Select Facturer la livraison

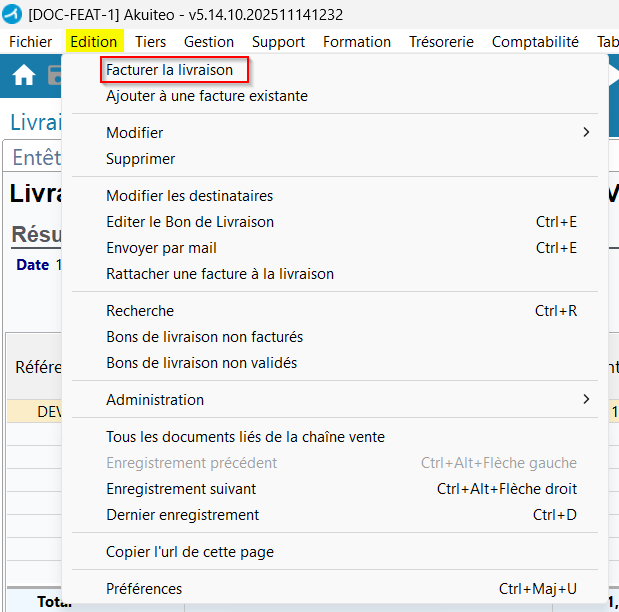[x=170, y=70]
